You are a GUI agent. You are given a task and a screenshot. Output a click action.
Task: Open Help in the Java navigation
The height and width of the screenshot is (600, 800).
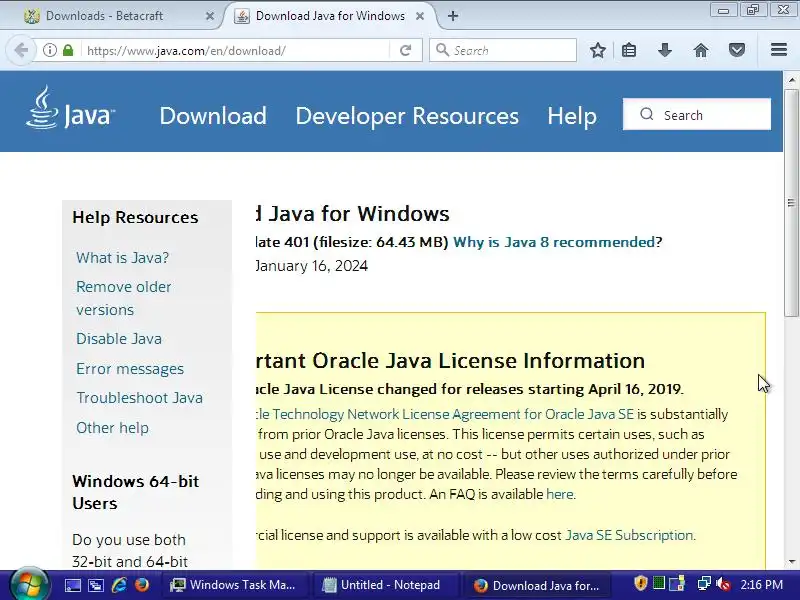[571, 116]
